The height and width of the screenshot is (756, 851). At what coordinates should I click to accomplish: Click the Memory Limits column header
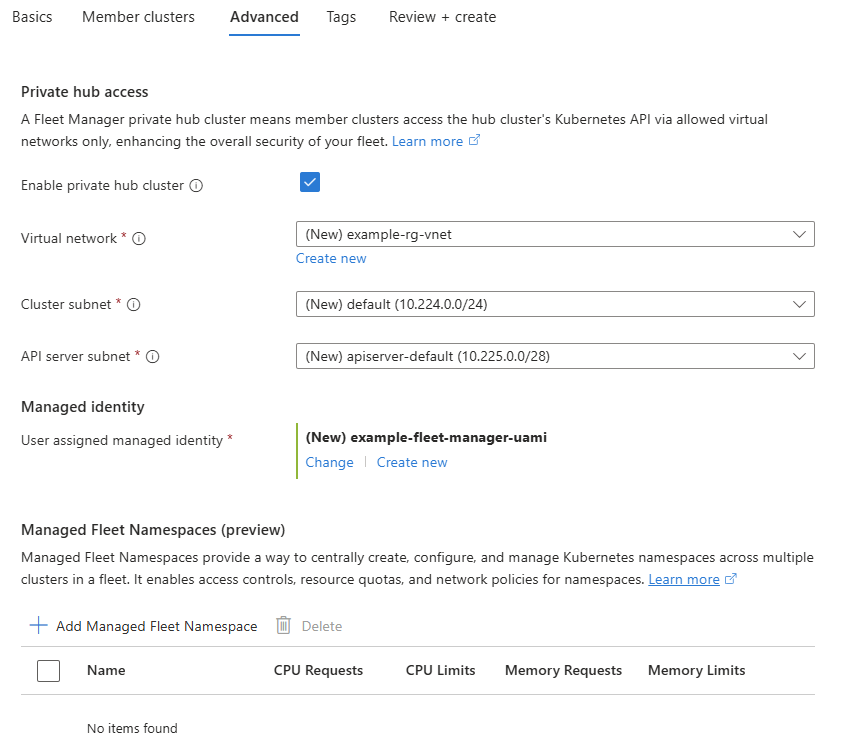click(697, 671)
